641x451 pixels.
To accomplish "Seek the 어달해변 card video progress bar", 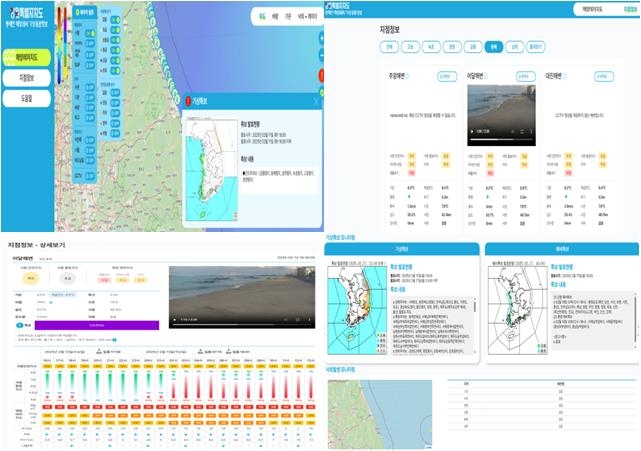I will 501,139.
